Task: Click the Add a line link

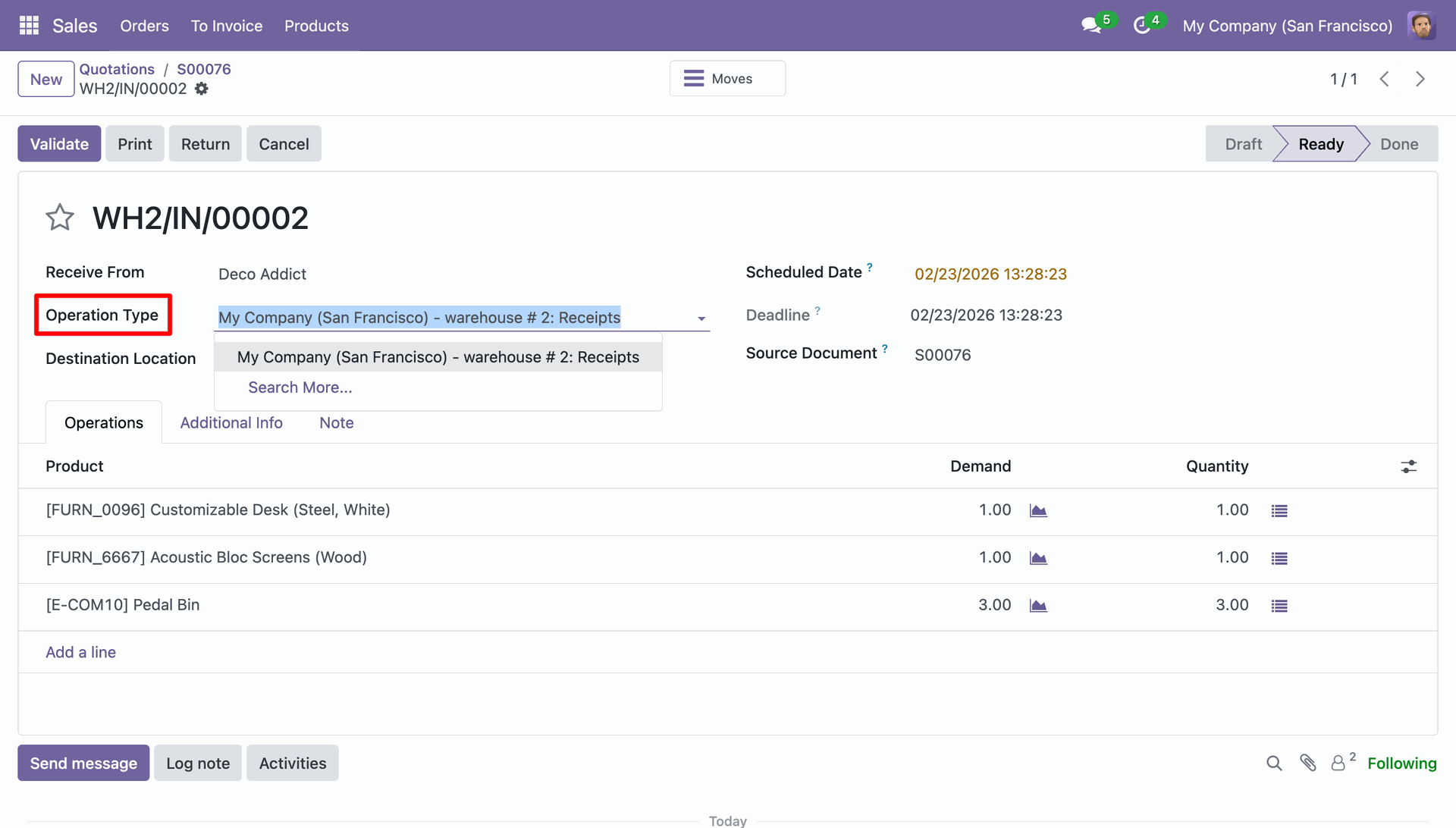Action: coord(80,652)
